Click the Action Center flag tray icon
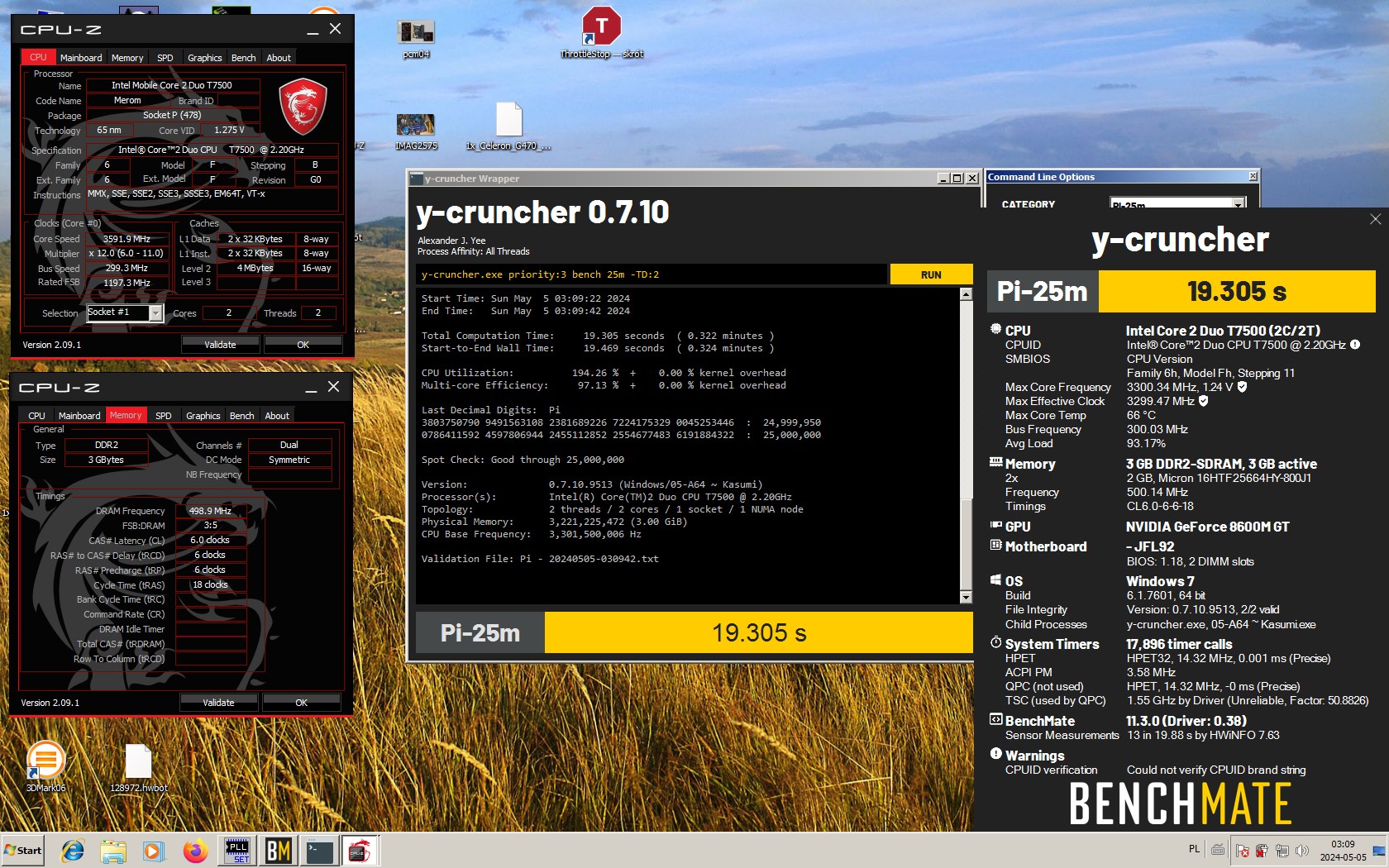The height and width of the screenshot is (868, 1389). pyautogui.click(x=1242, y=851)
